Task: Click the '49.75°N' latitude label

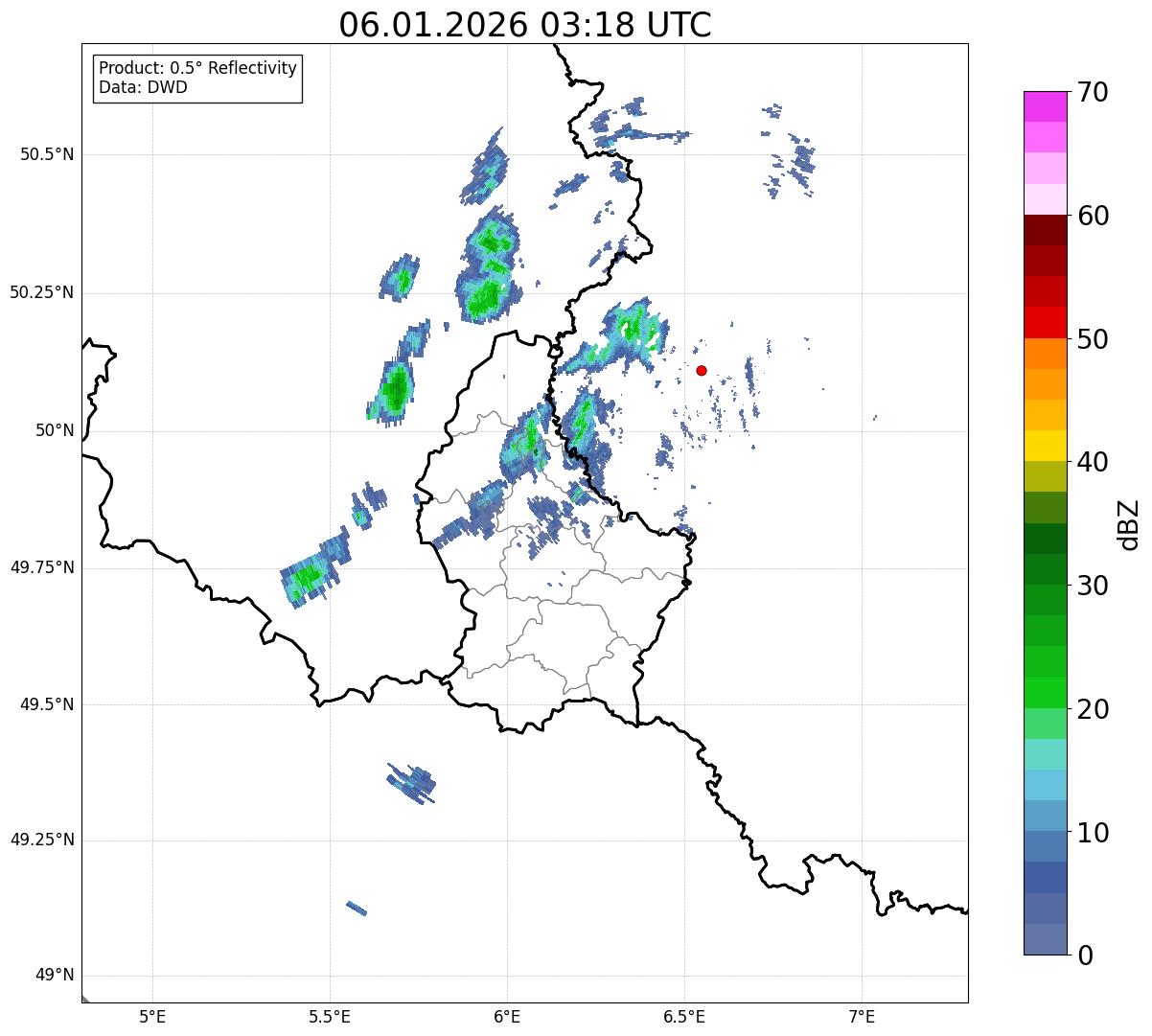Action: pyautogui.click(x=42, y=567)
